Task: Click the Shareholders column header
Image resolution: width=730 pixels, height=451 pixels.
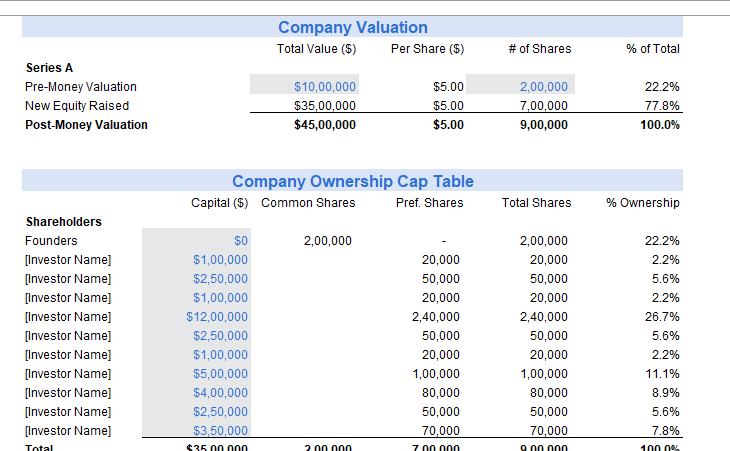Action: (63, 222)
